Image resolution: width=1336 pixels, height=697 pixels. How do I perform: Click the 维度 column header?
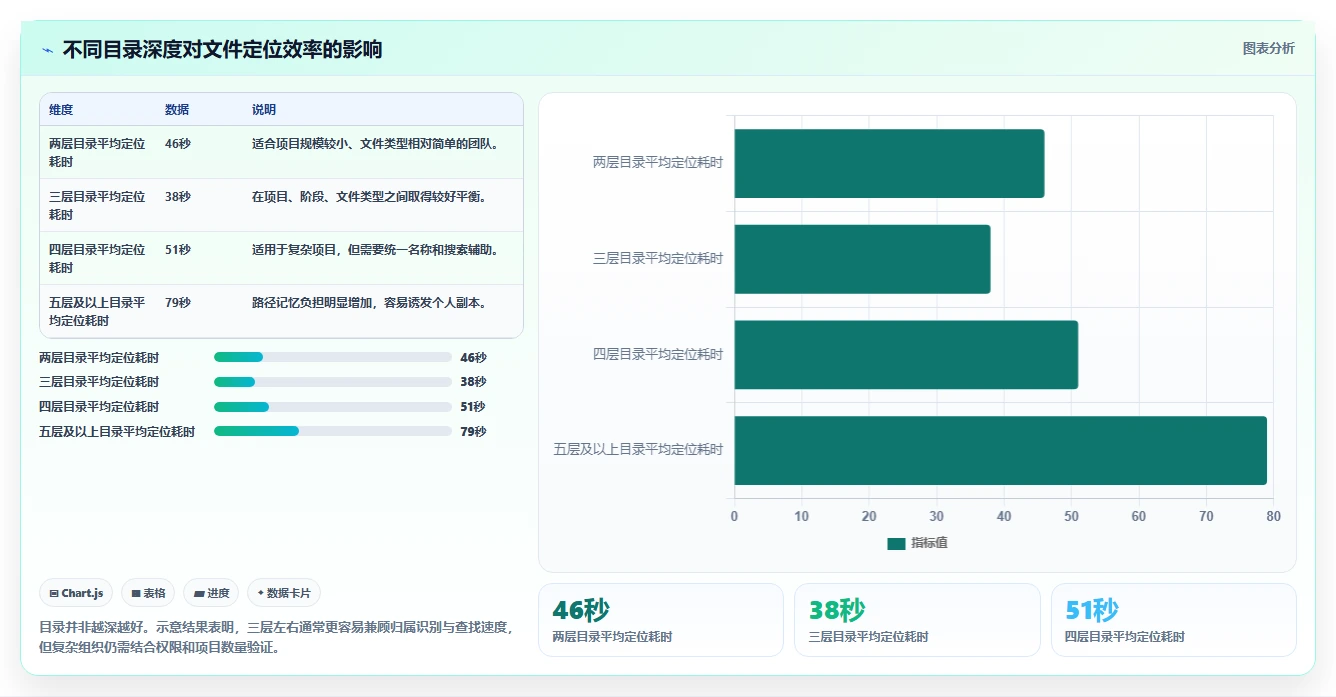tap(61, 110)
